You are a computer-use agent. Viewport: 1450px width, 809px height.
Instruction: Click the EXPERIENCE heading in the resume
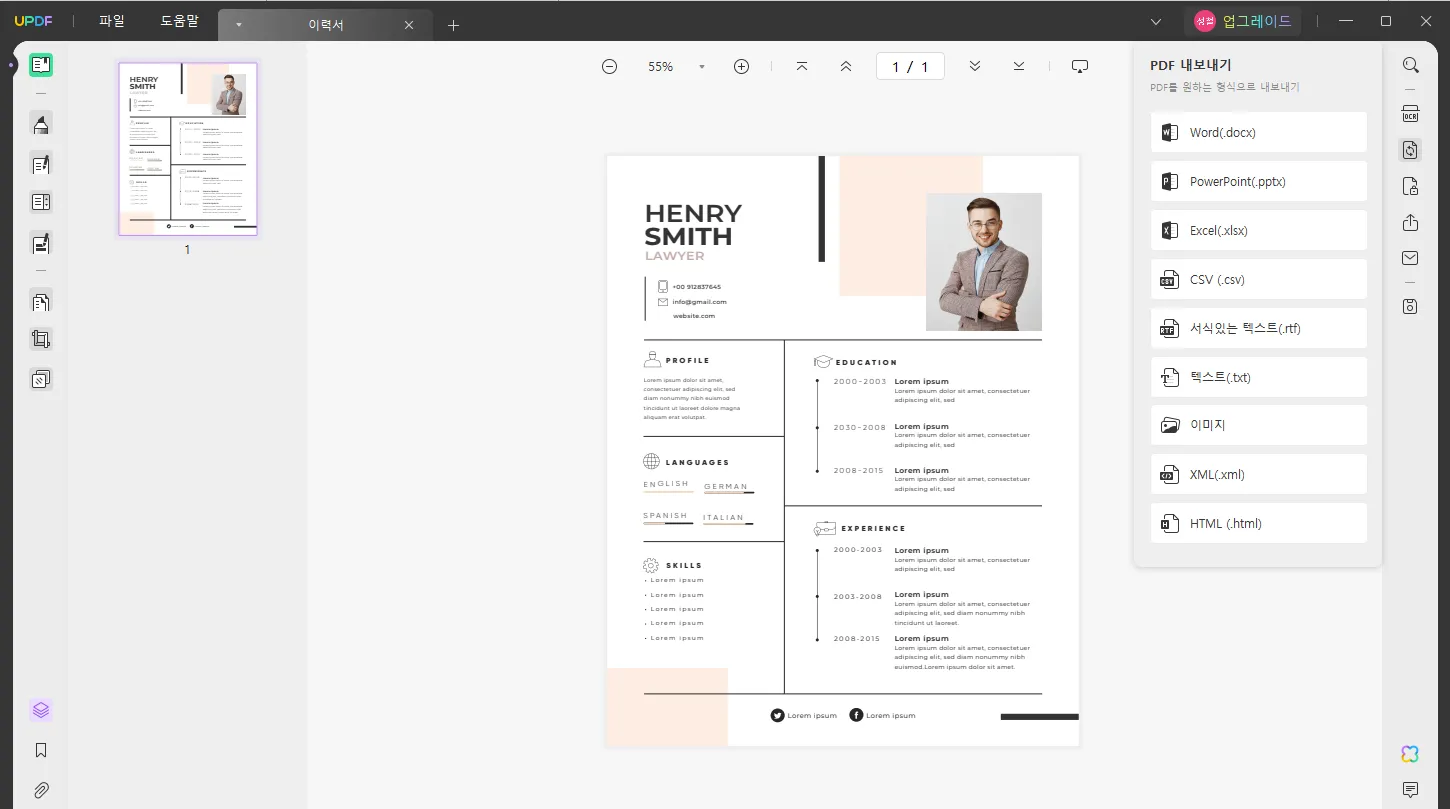(x=873, y=528)
